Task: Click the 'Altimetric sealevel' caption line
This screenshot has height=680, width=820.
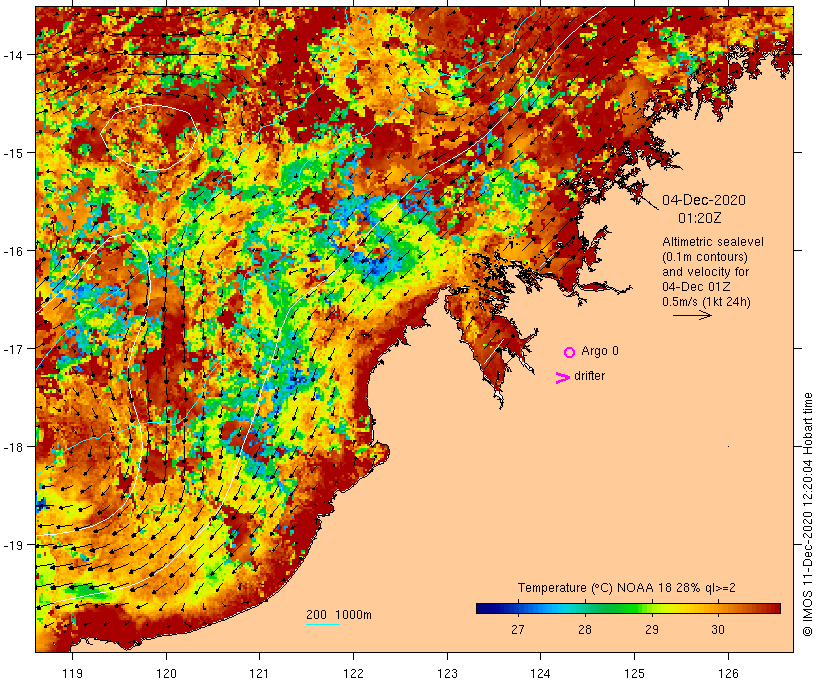Action: pos(713,242)
